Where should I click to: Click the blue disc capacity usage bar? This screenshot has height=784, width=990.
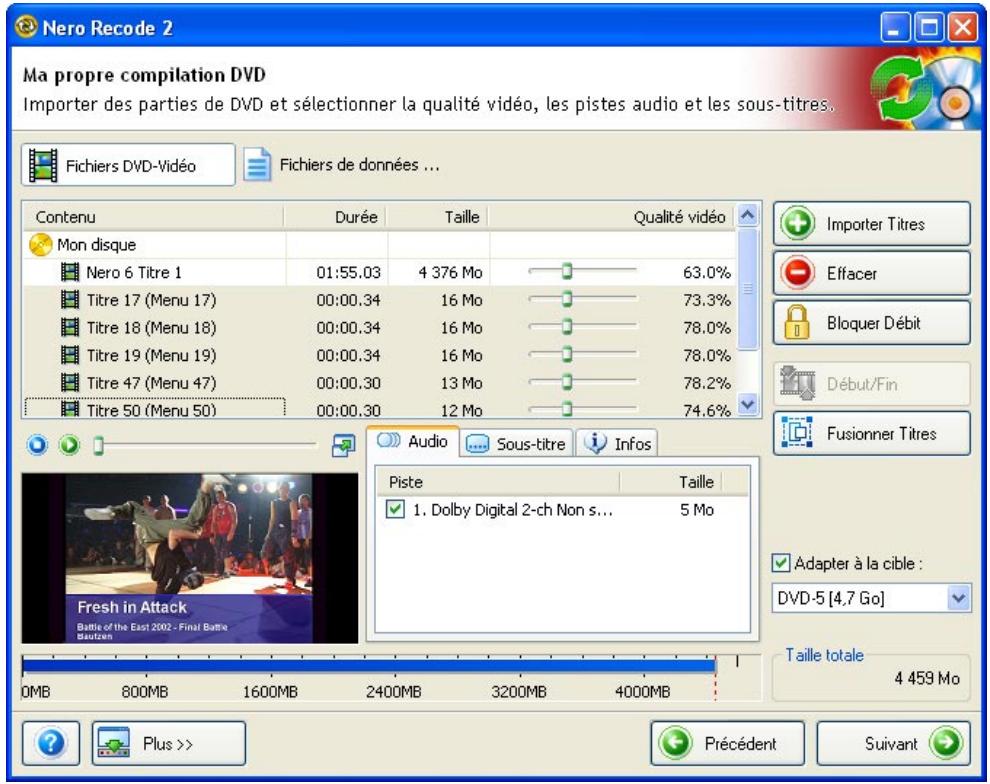click(369, 665)
